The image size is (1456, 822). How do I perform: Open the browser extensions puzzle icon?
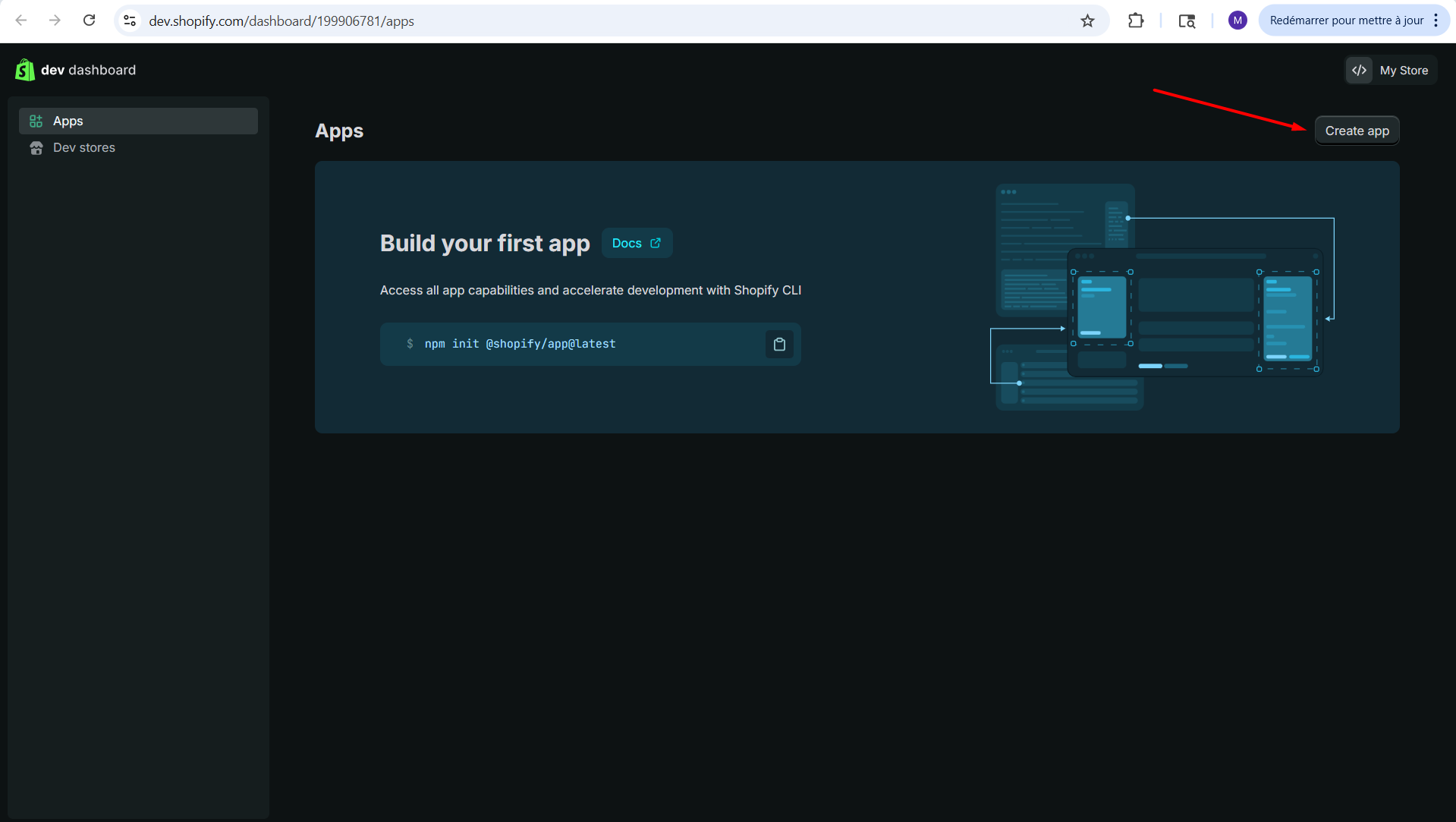[1136, 21]
